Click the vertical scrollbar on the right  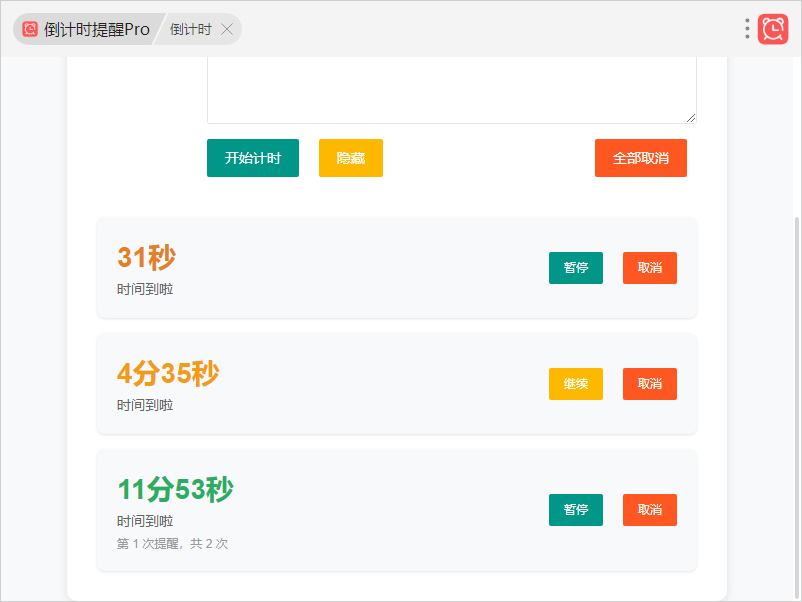pos(796,400)
